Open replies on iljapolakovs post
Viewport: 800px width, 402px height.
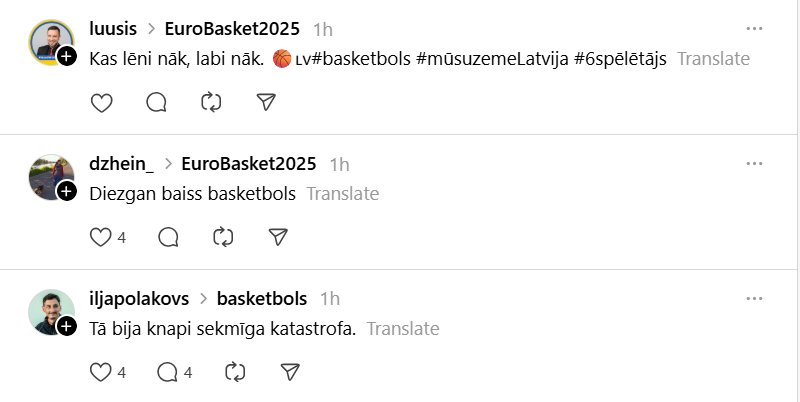coord(168,372)
